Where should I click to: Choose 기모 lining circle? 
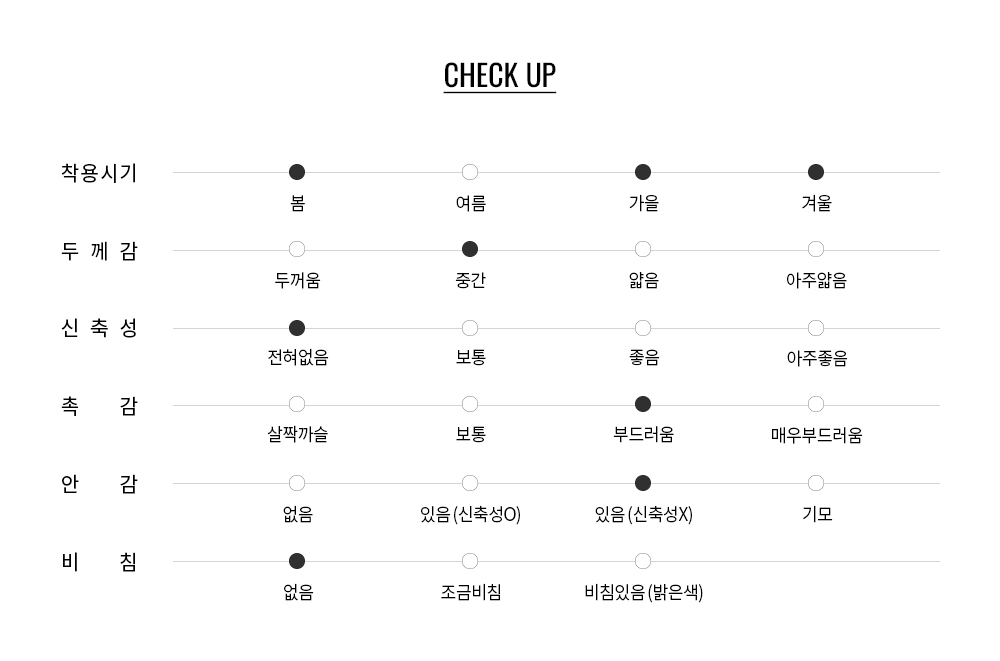[x=816, y=483]
